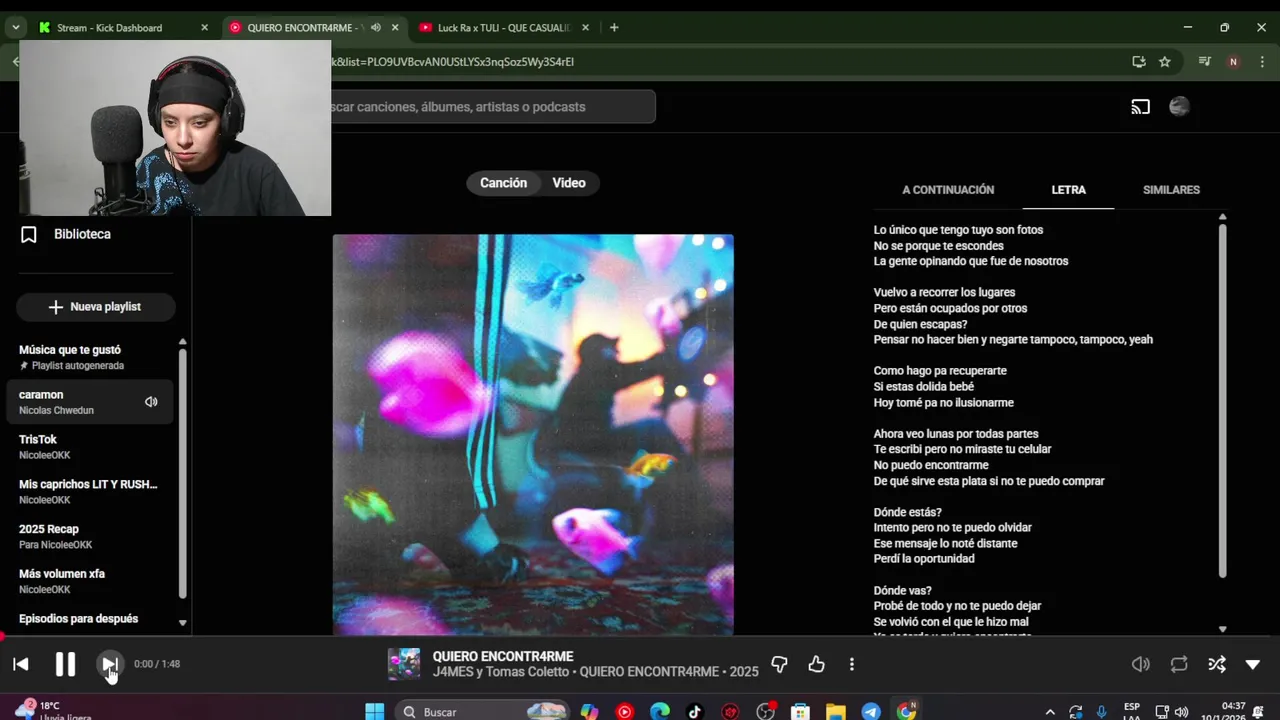Viewport: 1280px width, 720px height.
Task: Bookmark this page with the star icon
Action: (1165, 62)
